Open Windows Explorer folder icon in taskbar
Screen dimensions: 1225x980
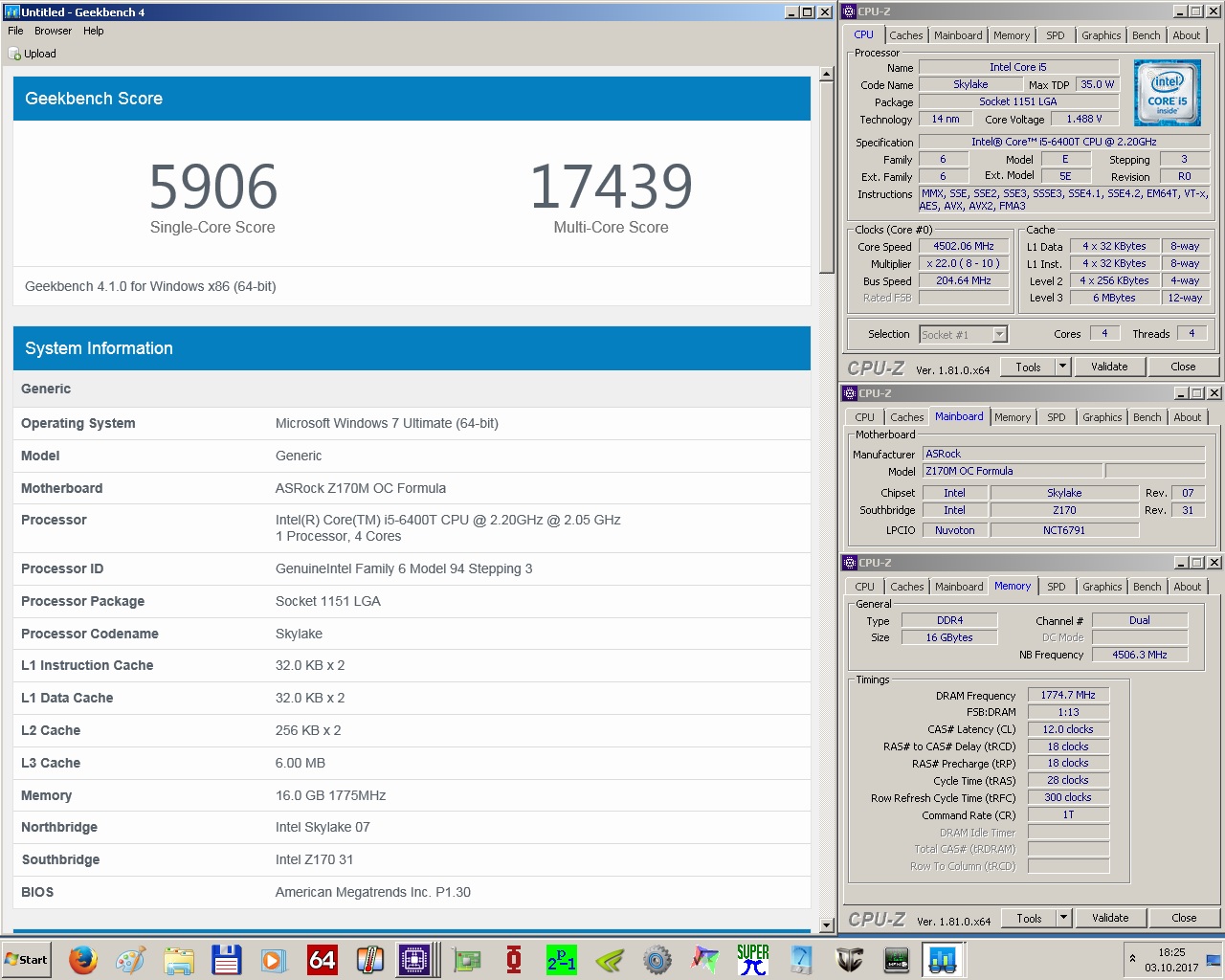tap(178, 959)
